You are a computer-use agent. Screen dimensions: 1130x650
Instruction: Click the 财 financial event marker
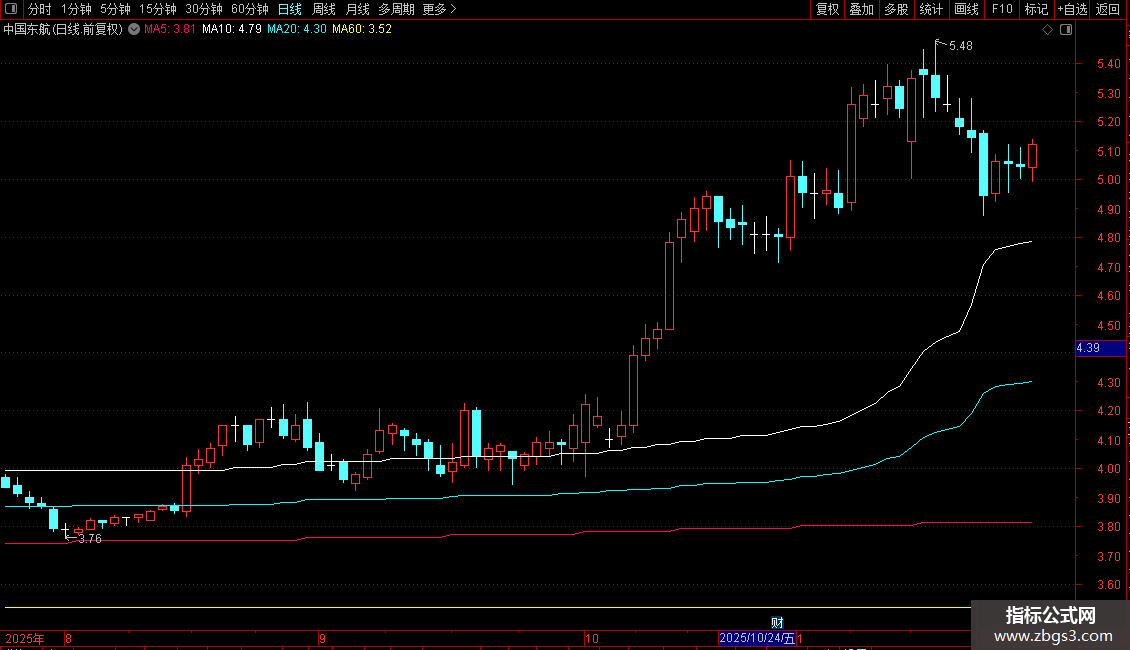(x=777, y=623)
